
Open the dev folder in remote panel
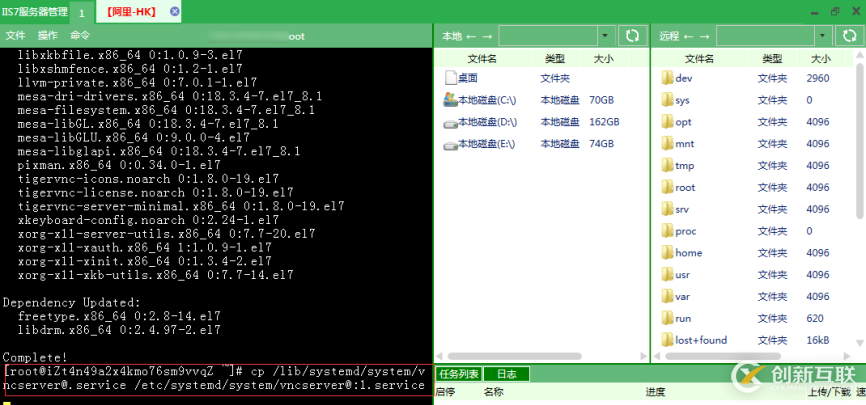tap(677, 78)
